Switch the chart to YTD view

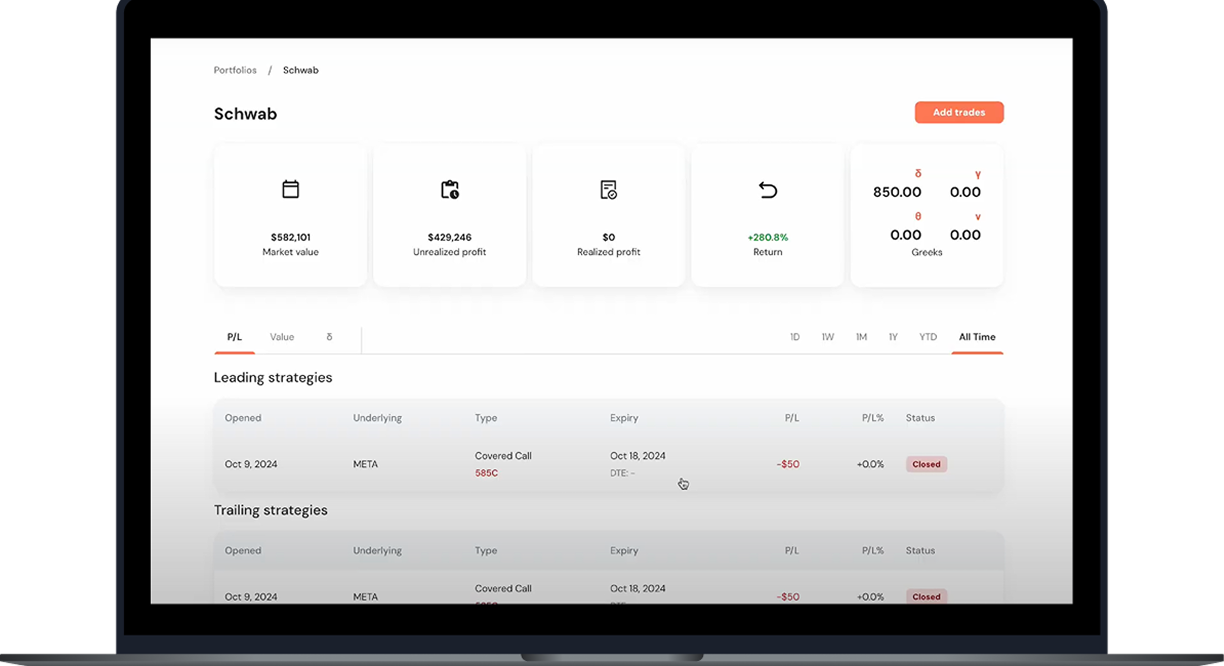pyautogui.click(x=927, y=337)
